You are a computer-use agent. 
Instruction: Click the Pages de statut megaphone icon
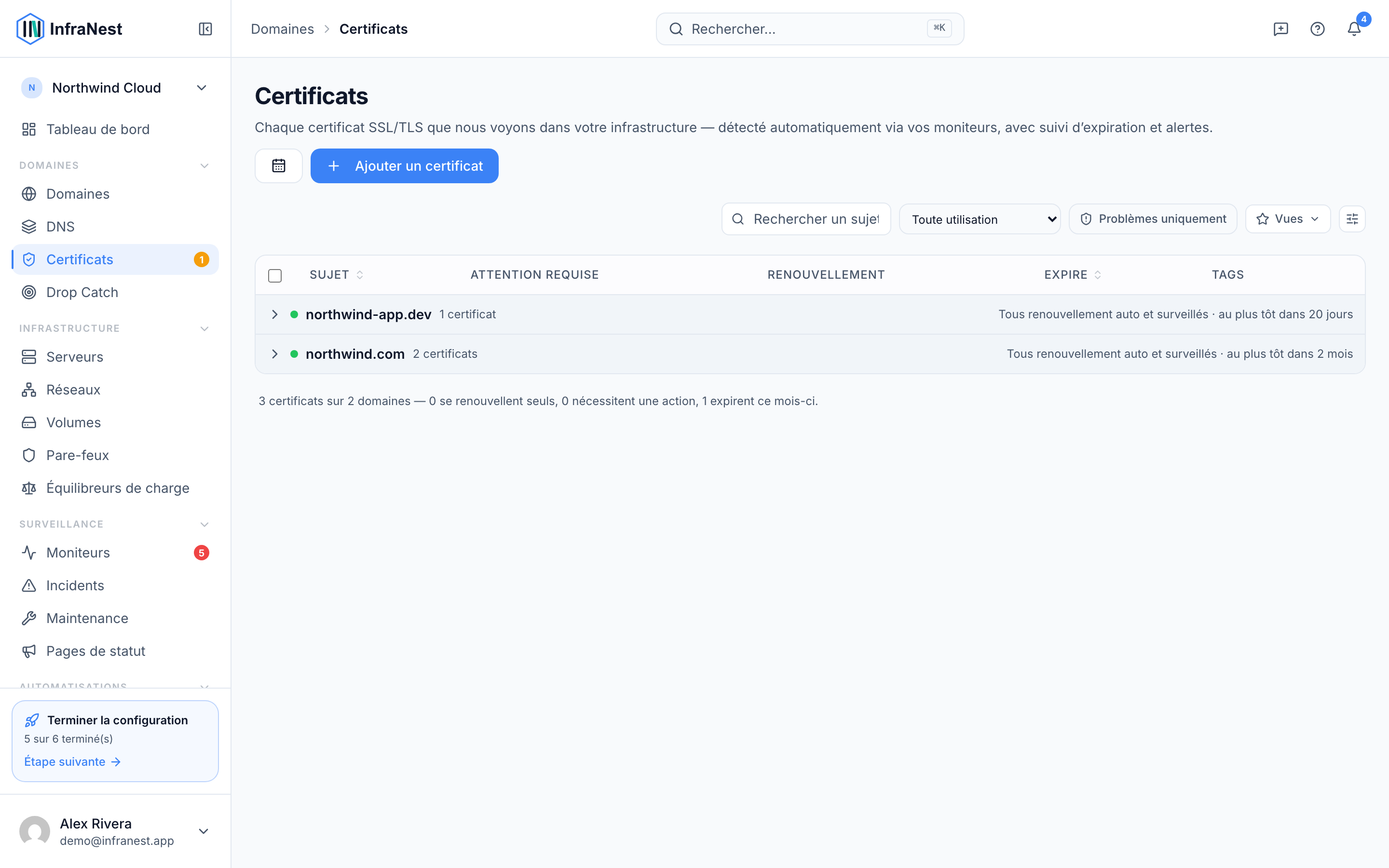(x=29, y=651)
